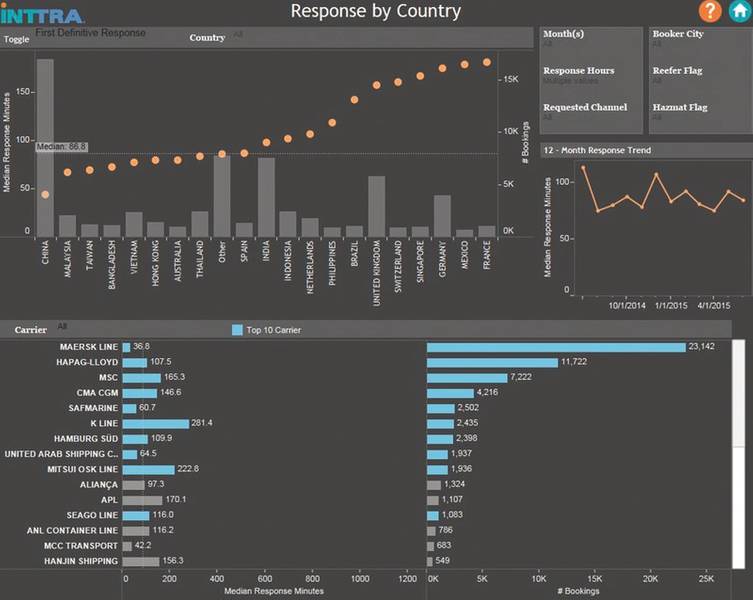Select the HANJIN SHIPPING carrier label
The width and height of the screenshot is (753, 600).
pos(81,562)
